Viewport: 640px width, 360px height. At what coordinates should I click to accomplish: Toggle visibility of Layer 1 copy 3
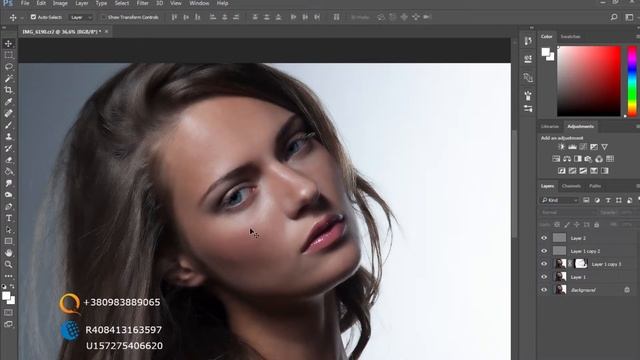[x=544, y=264]
